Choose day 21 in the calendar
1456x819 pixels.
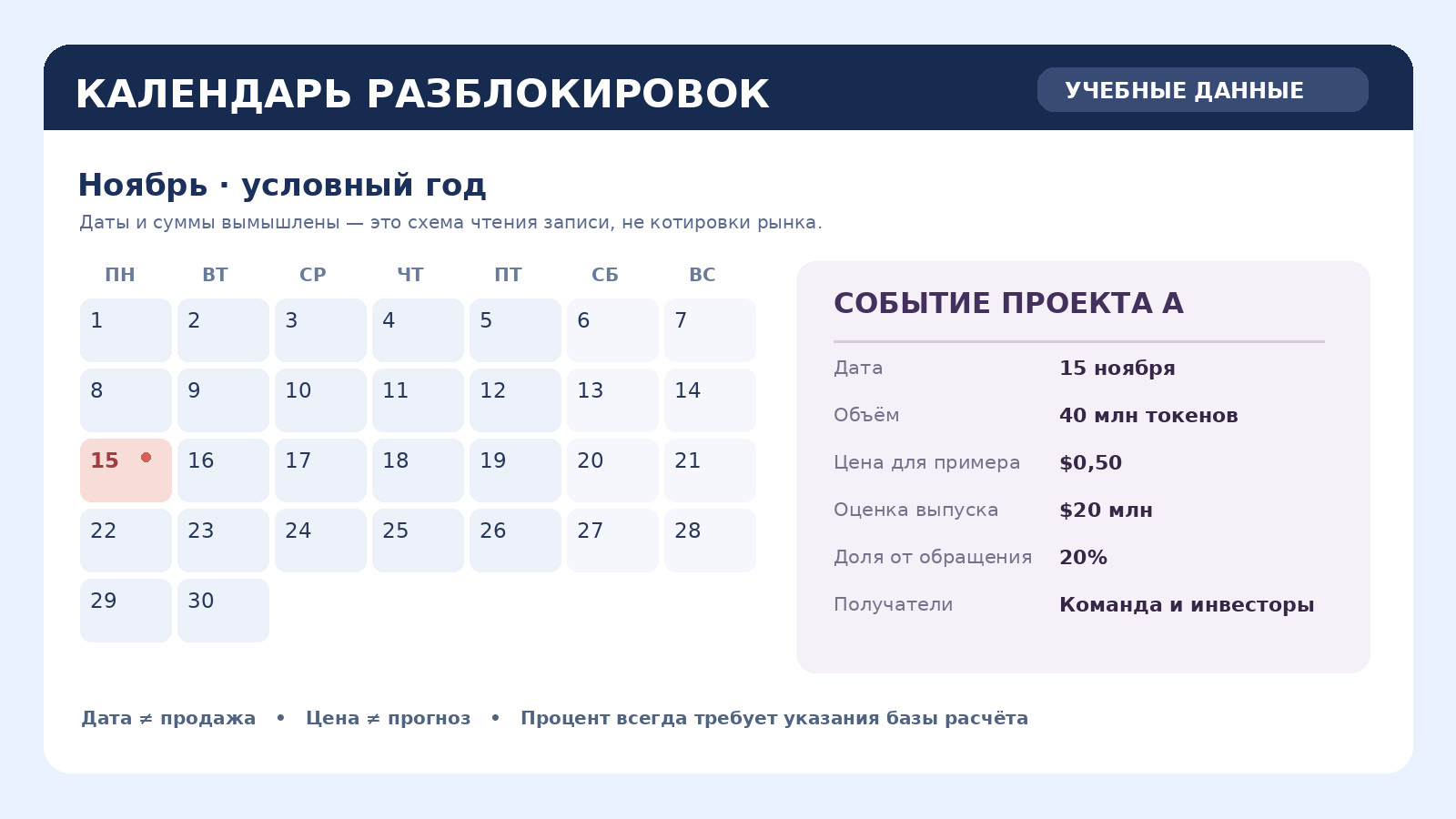(710, 470)
